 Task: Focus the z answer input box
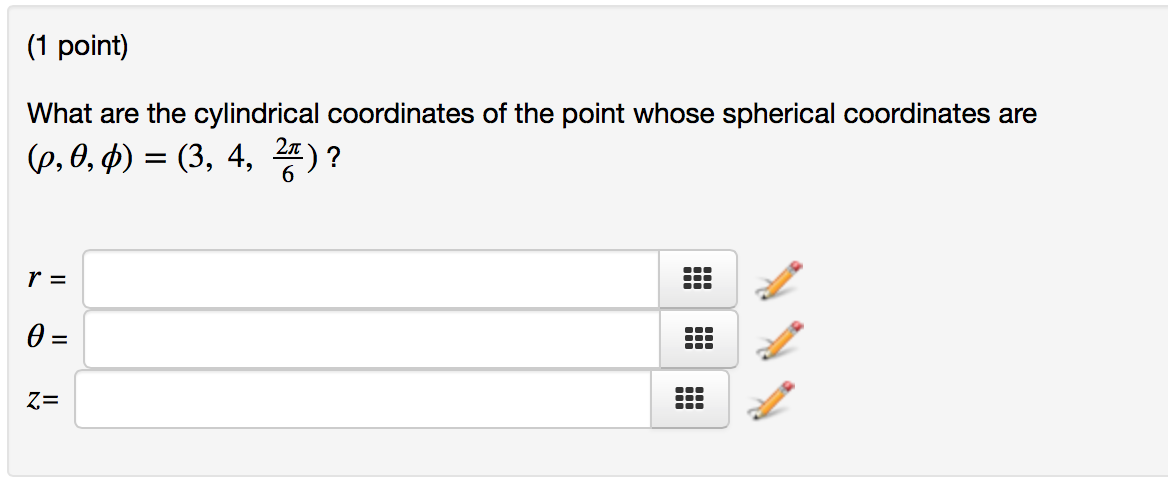[x=364, y=400]
